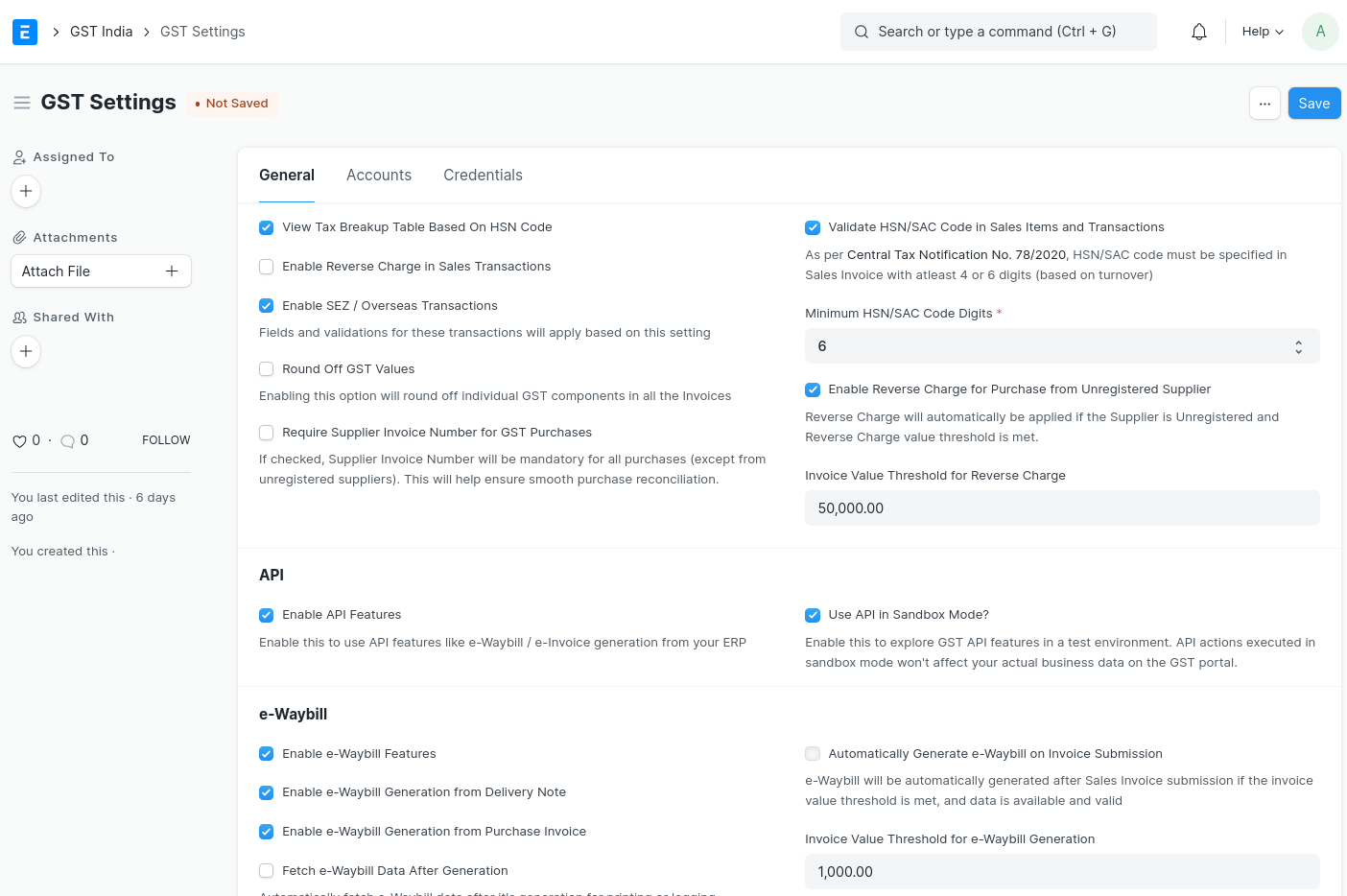Click the Invoice Value Threshold for Reverse Charge field
Screen dimensions: 1347x896
click(1061, 508)
